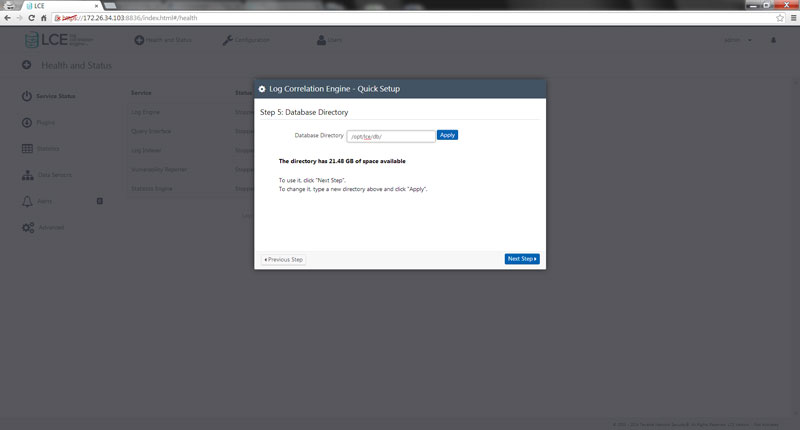Click the LCE logo

point(59,40)
